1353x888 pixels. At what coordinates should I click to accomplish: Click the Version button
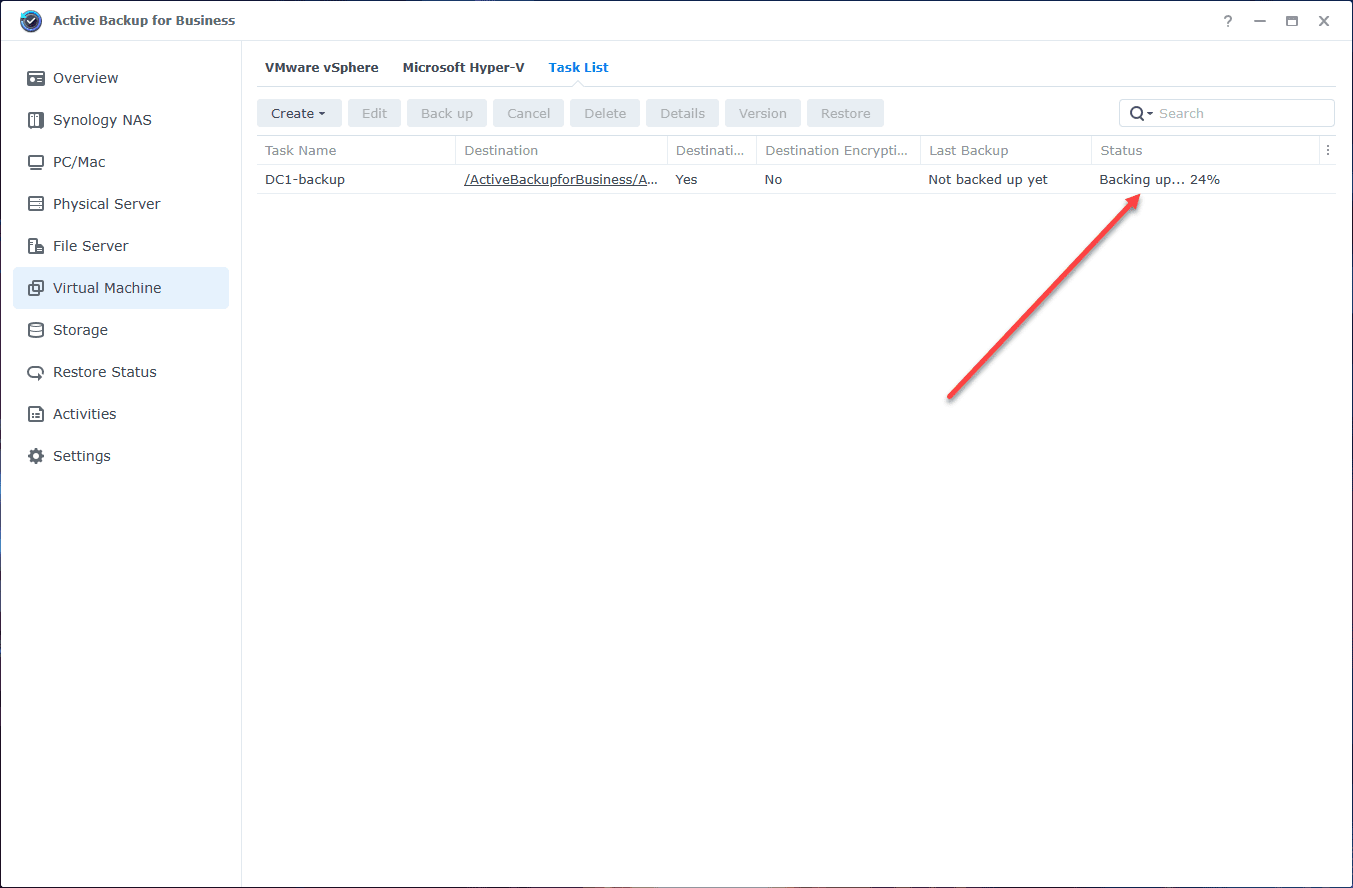[x=763, y=113]
